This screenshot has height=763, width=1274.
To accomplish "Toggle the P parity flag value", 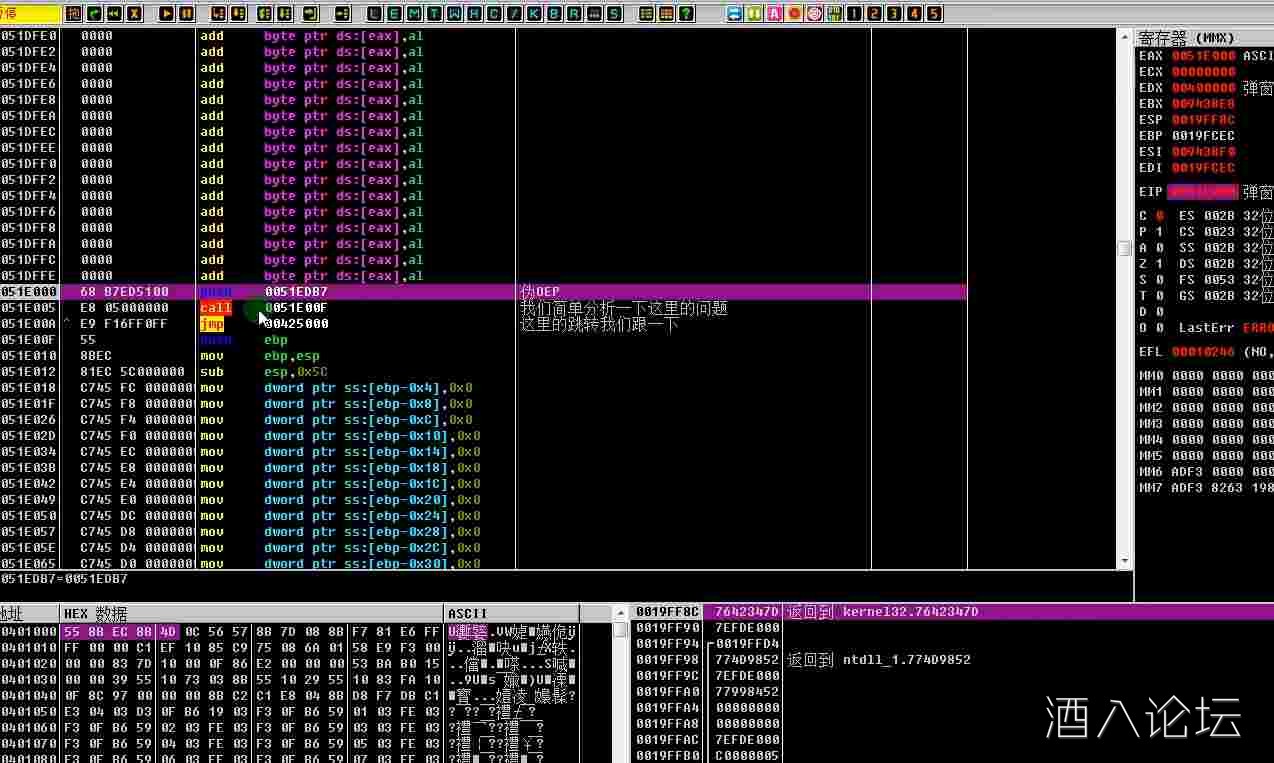I will 1159,232.
